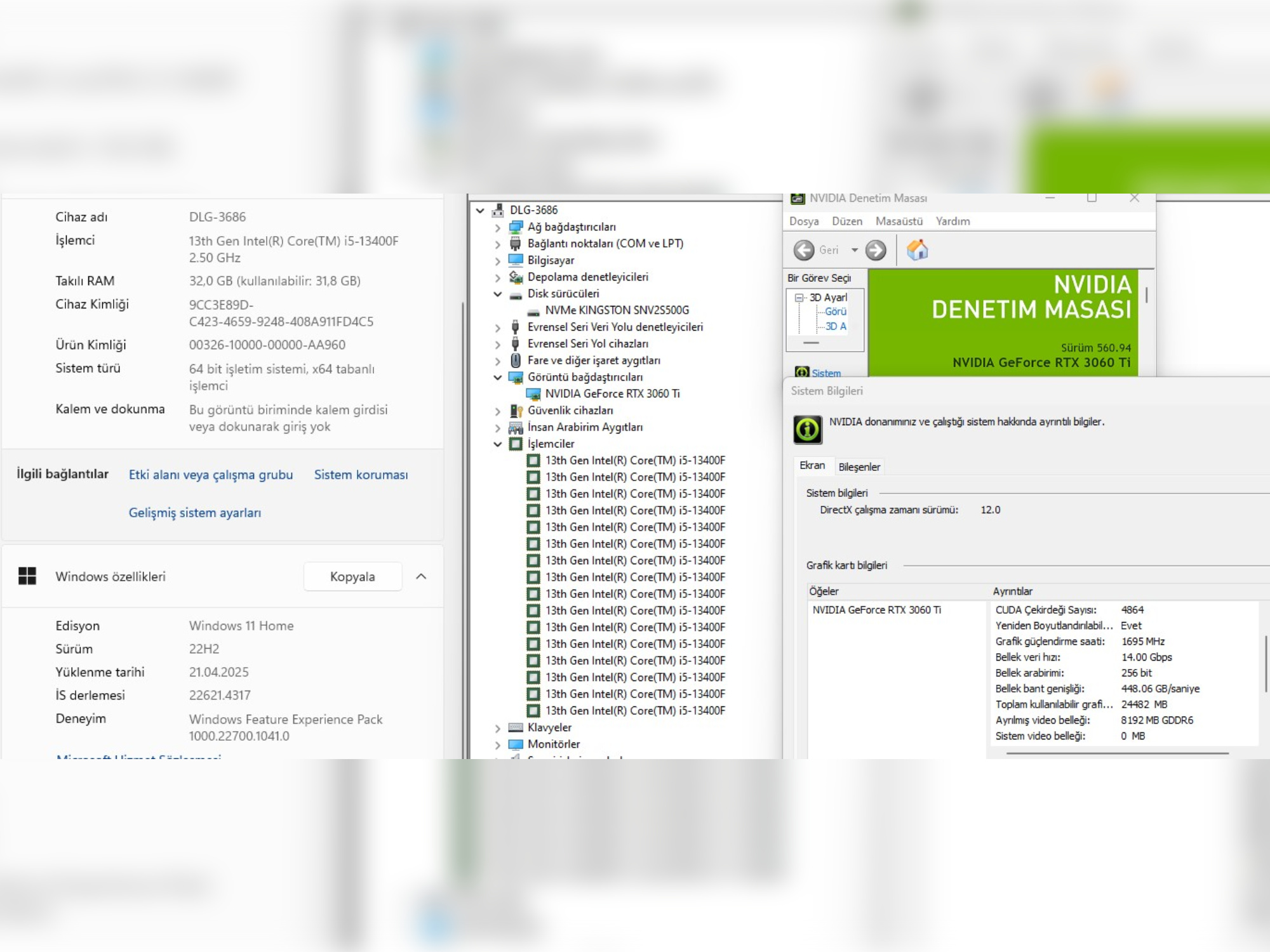Image resolution: width=1270 pixels, height=952 pixels.
Task: Switch to the Ekran tab
Action: click(x=812, y=466)
